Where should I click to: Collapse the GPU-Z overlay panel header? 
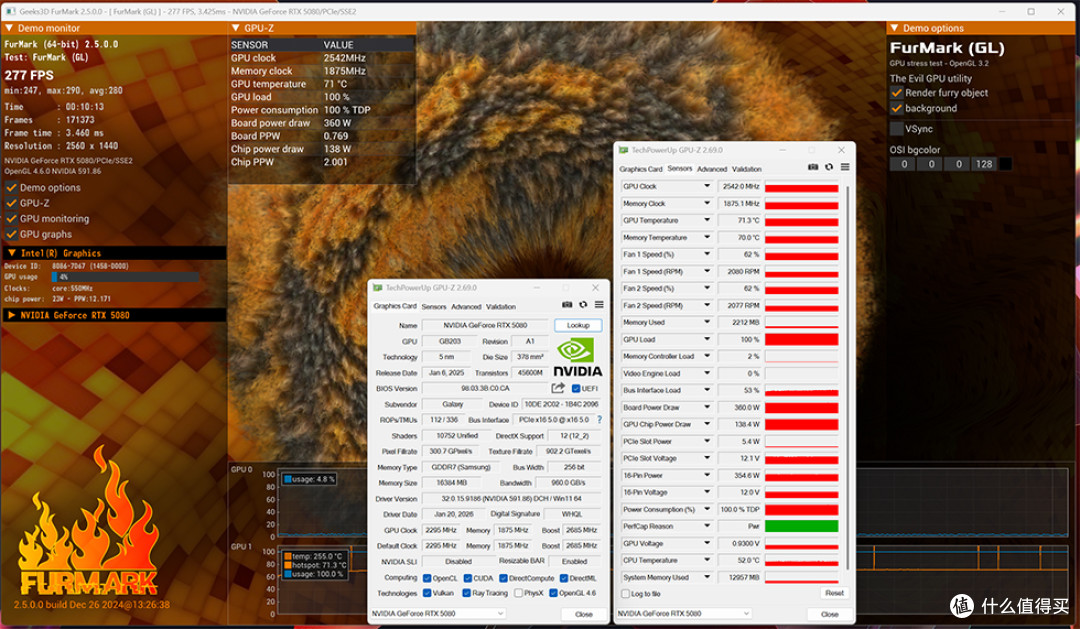(x=236, y=28)
